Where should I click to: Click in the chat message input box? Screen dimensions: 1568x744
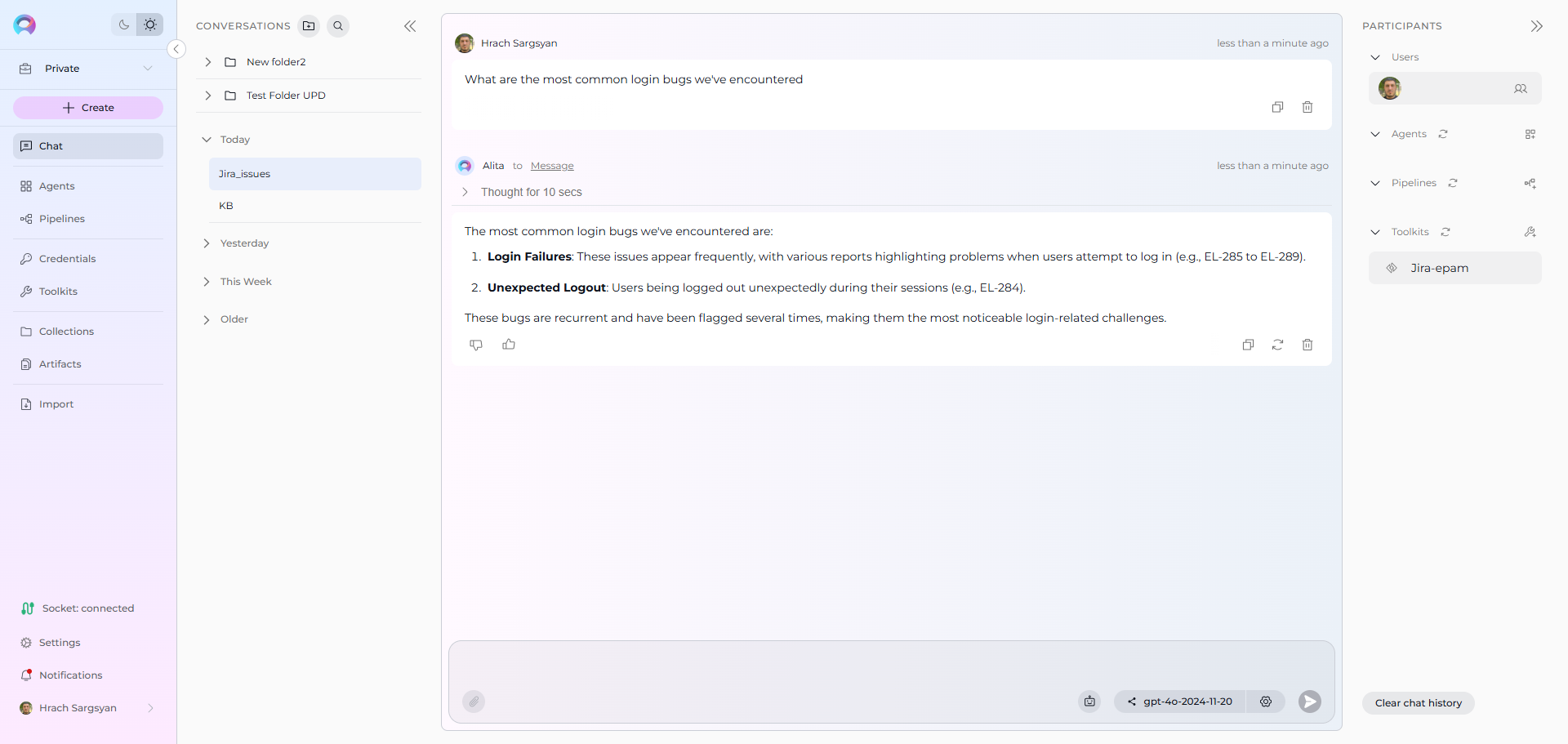[890, 664]
